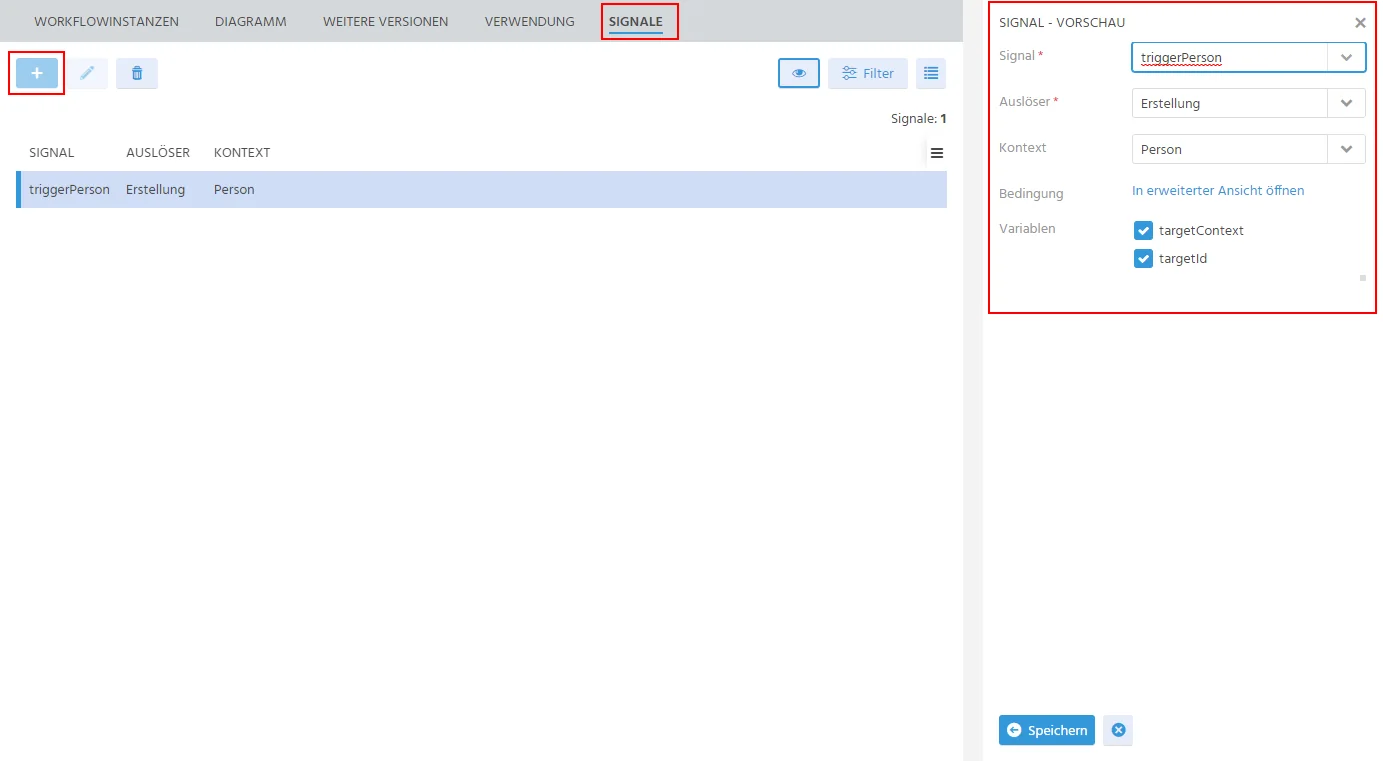Expand the Auslöser dropdown arrow
Viewport: 1383px width, 761px height.
click(1346, 103)
